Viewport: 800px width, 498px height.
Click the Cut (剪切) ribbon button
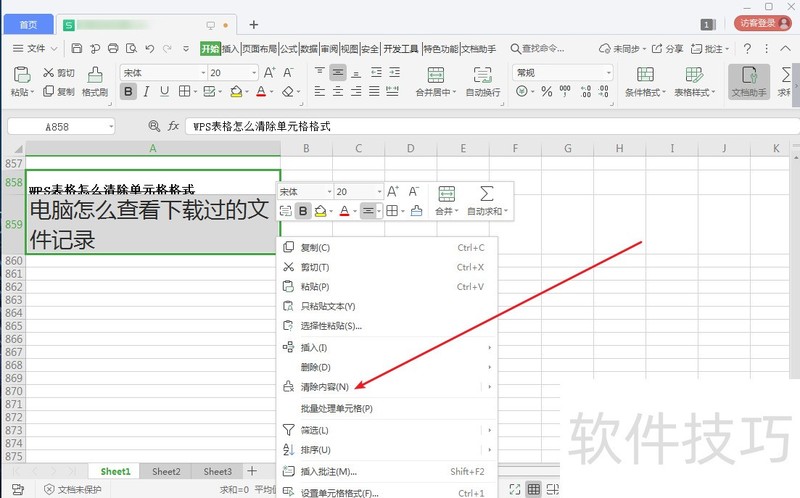59,73
